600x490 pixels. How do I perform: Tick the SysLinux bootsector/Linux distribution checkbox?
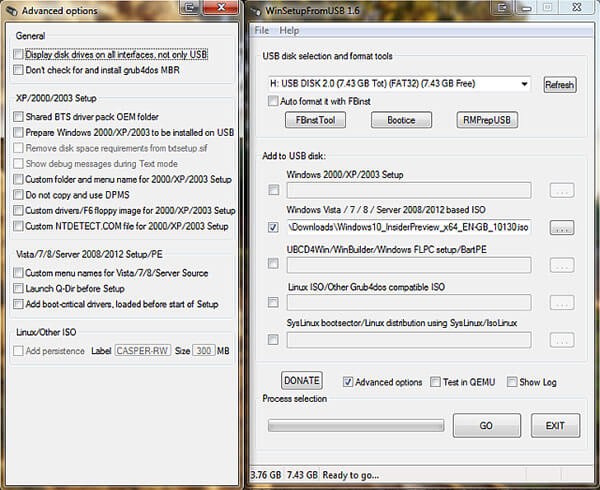273,339
